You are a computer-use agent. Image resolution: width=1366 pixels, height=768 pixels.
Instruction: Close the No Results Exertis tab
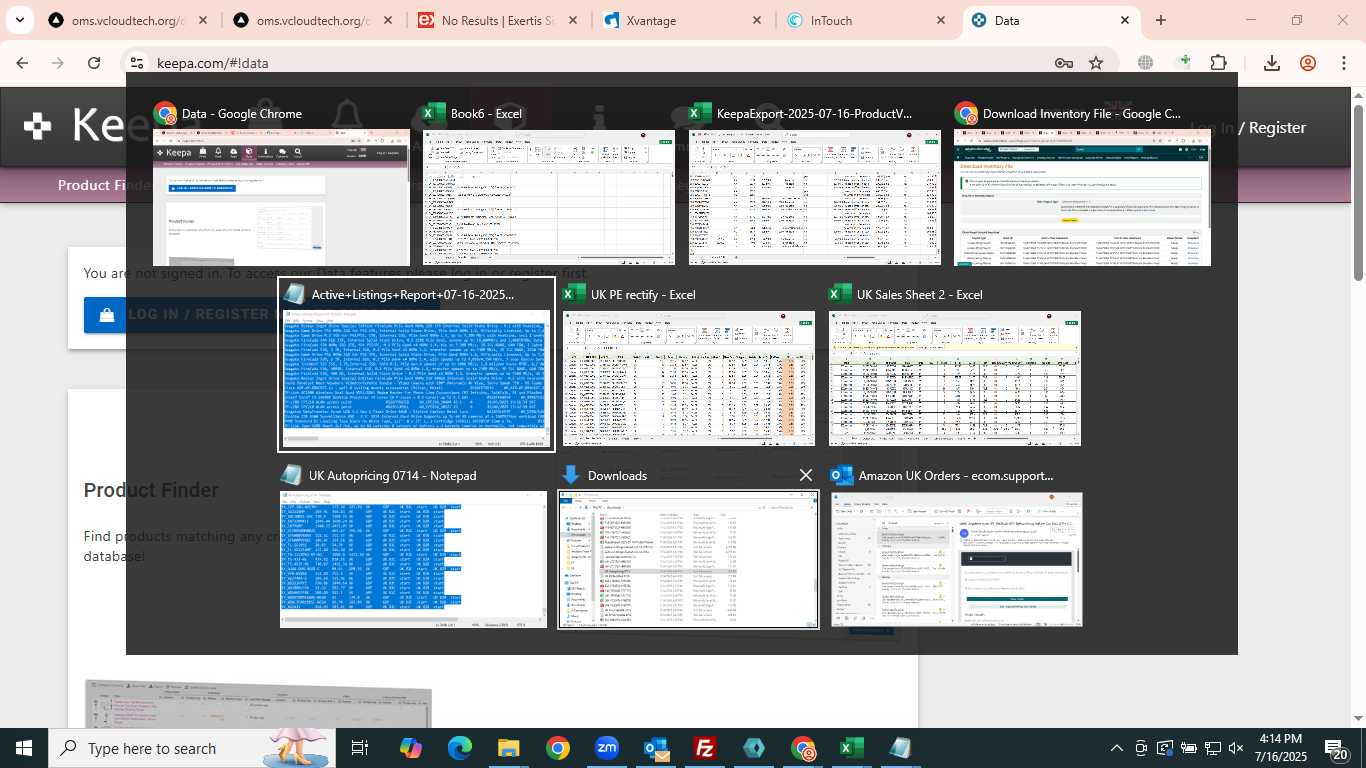pos(571,20)
